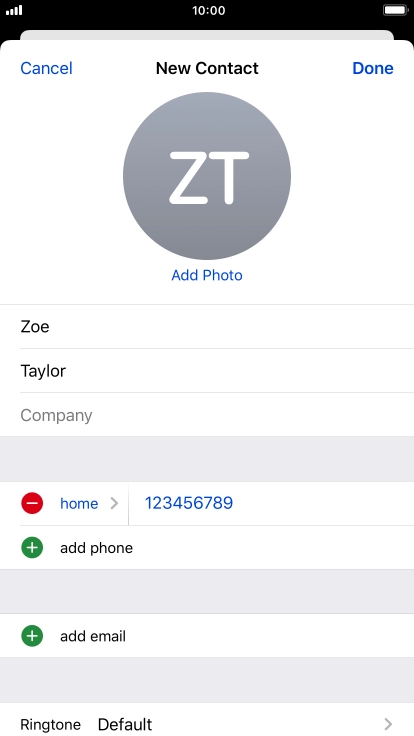Tap the add email row label
414x736 pixels.
(93, 636)
